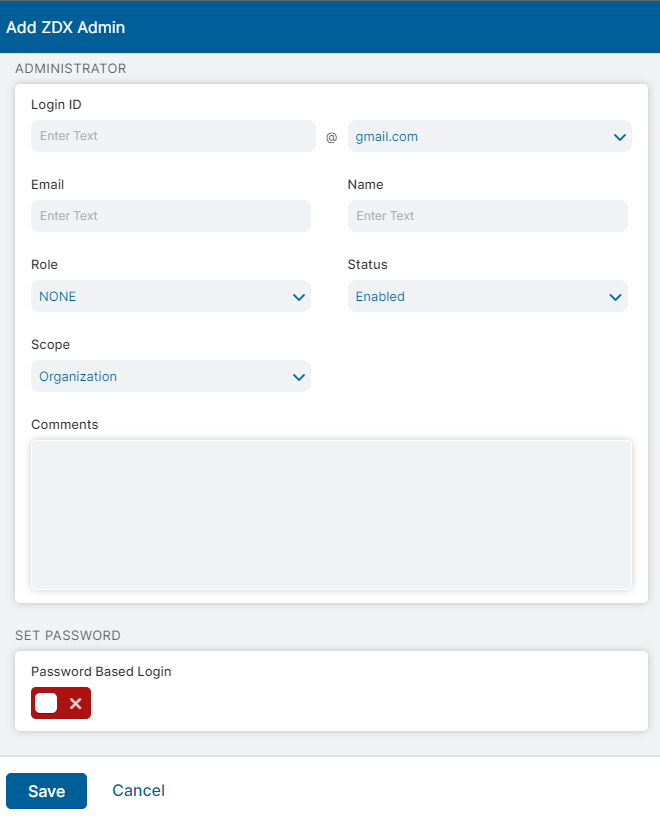Click the red X icon on the password toggle
The height and width of the screenshot is (822, 660).
[74, 703]
